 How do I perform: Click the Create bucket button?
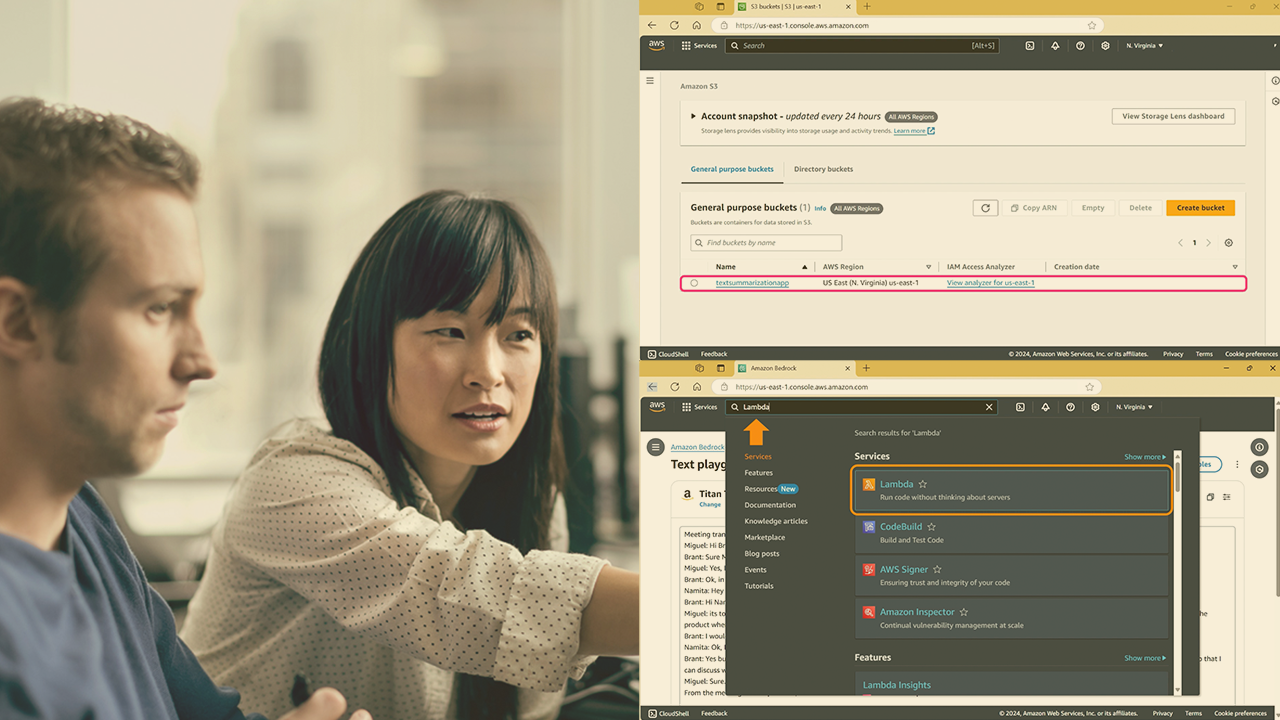[1200, 208]
